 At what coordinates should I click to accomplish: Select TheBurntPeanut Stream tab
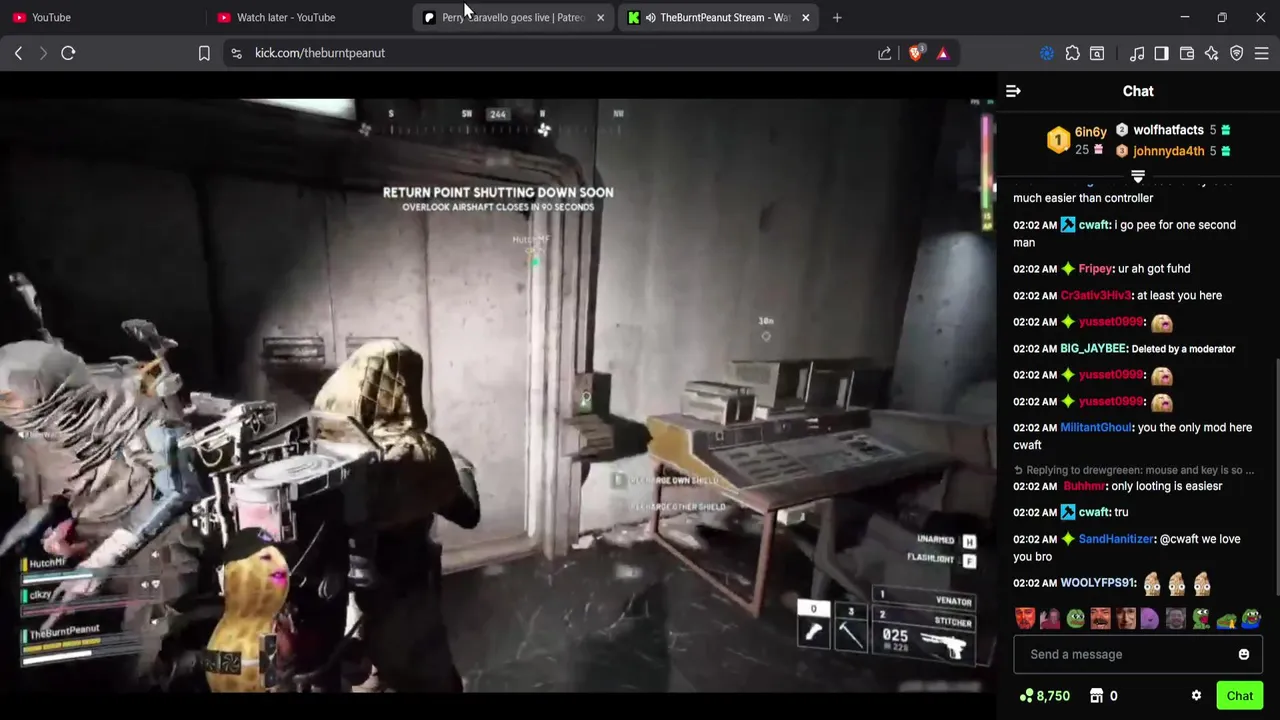pyautogui.click(x=720, y=17)
